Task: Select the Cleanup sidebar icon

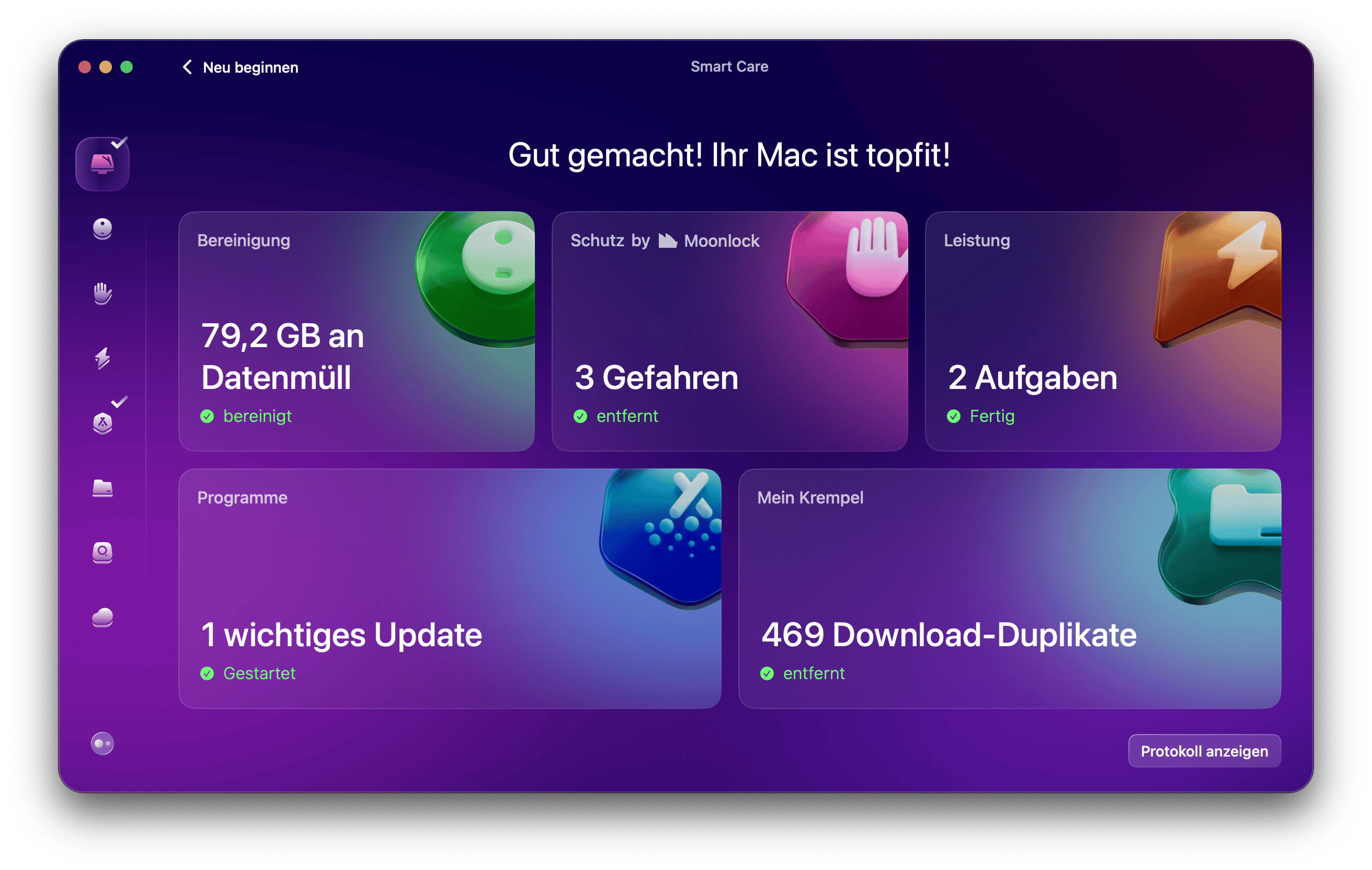Action: [102, 229]
